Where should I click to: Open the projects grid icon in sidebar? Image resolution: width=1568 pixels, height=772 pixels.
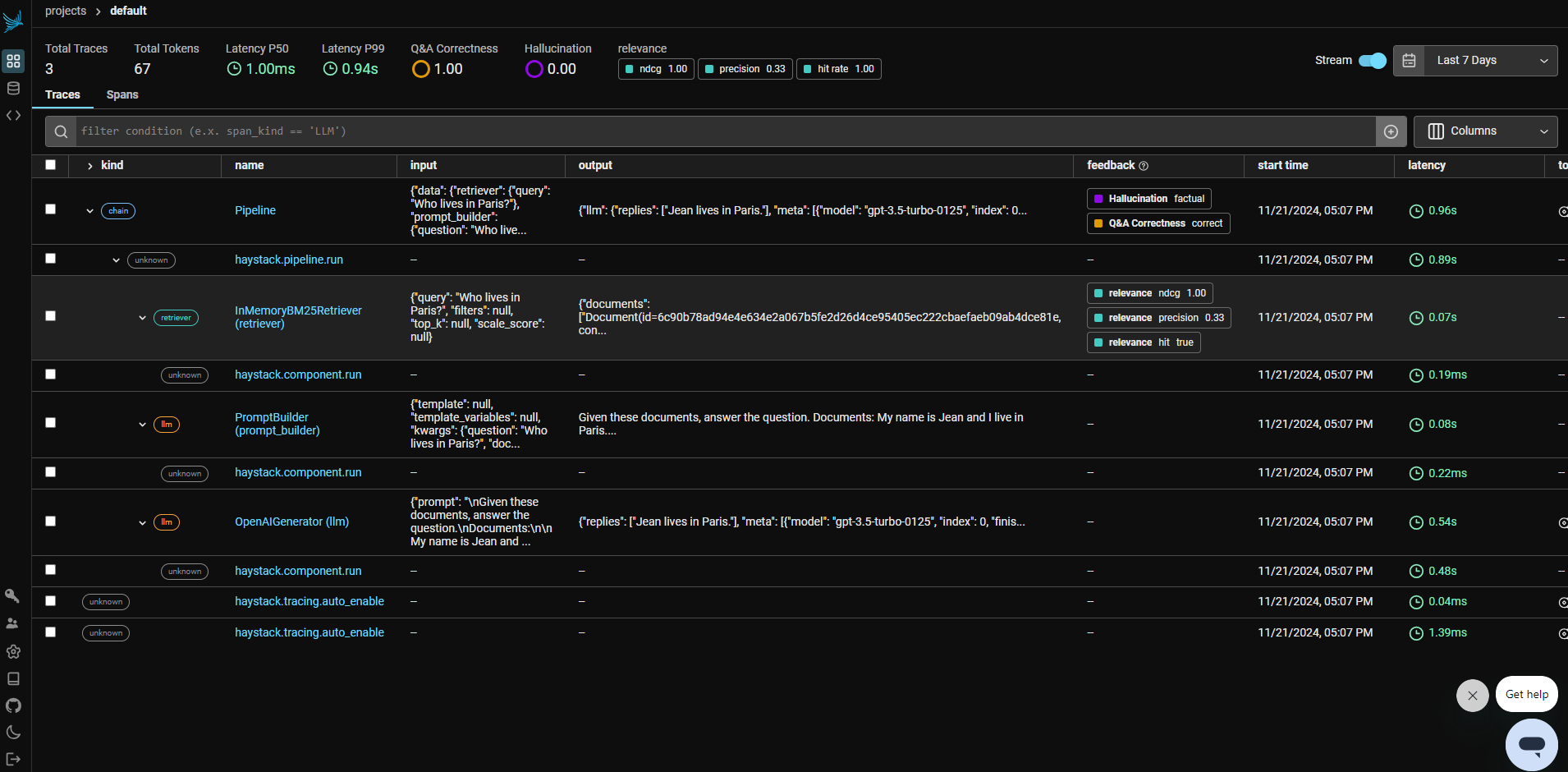pyautogui.click(x=13, y=61)
